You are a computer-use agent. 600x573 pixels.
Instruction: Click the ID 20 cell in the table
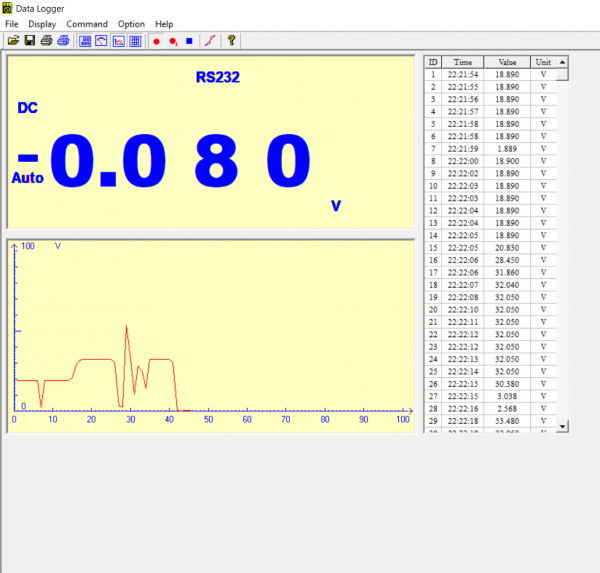tap(433, 310)
